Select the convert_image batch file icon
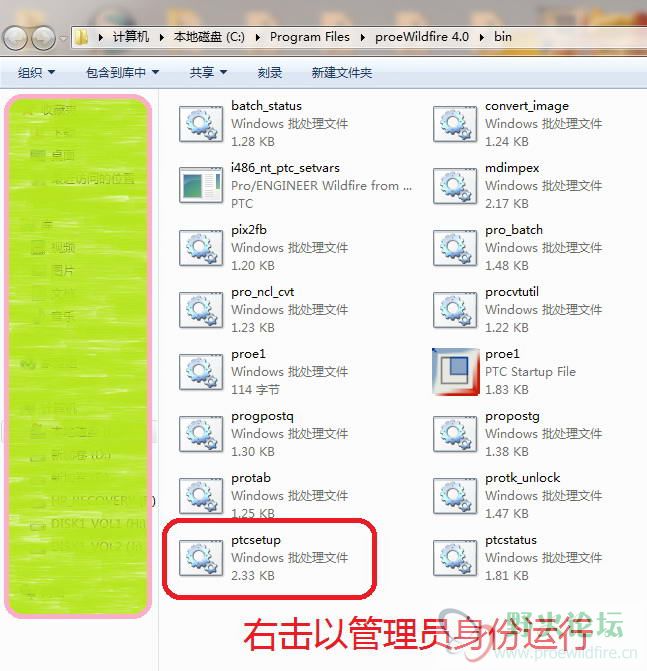This screenshot has height=671, width=647. coord(455,124)
